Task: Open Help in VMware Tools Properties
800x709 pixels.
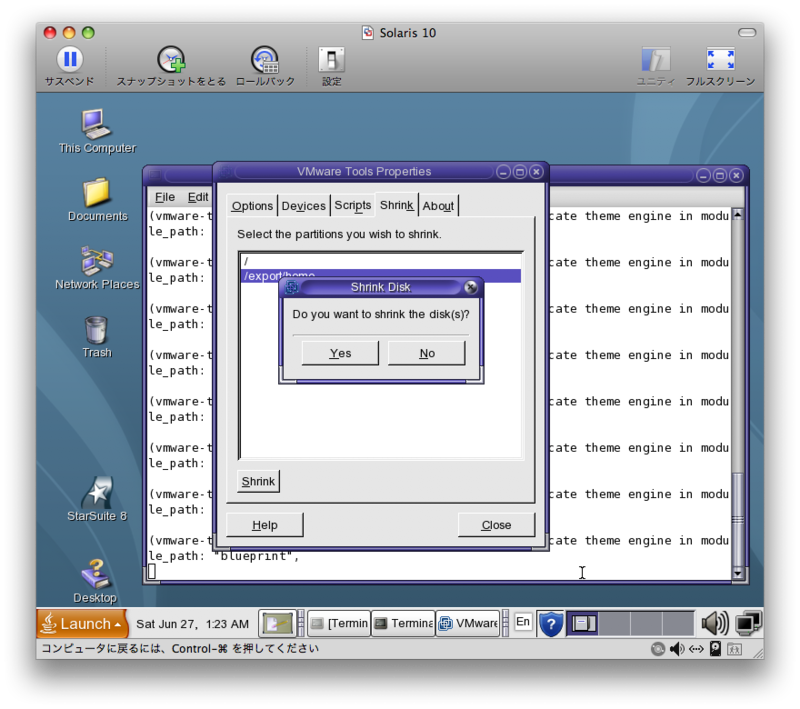Action: (x=264, y=525)
